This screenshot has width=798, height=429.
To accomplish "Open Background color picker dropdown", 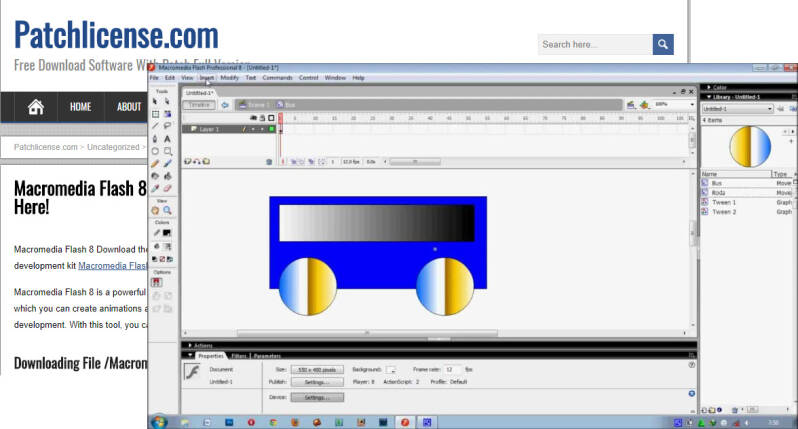I will coord(390,369).
